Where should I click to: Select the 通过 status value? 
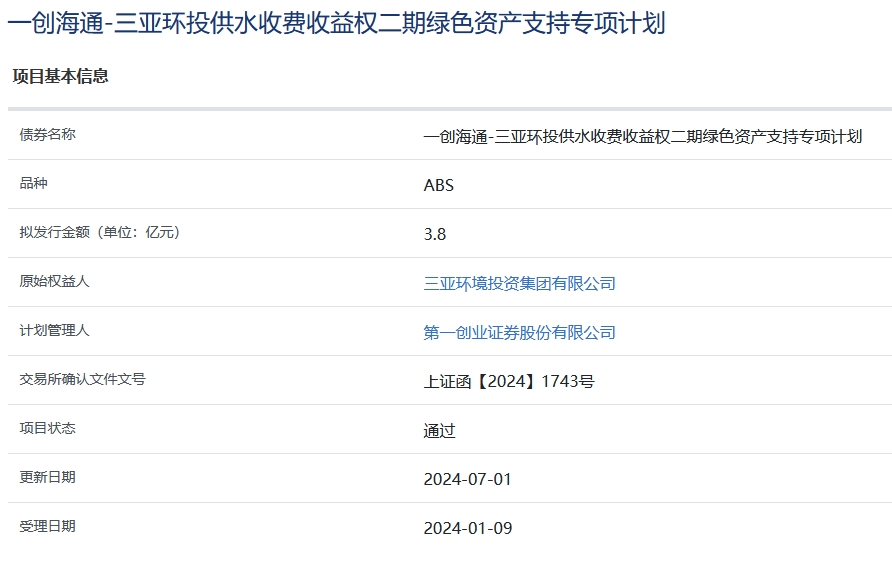coord(439,431)
